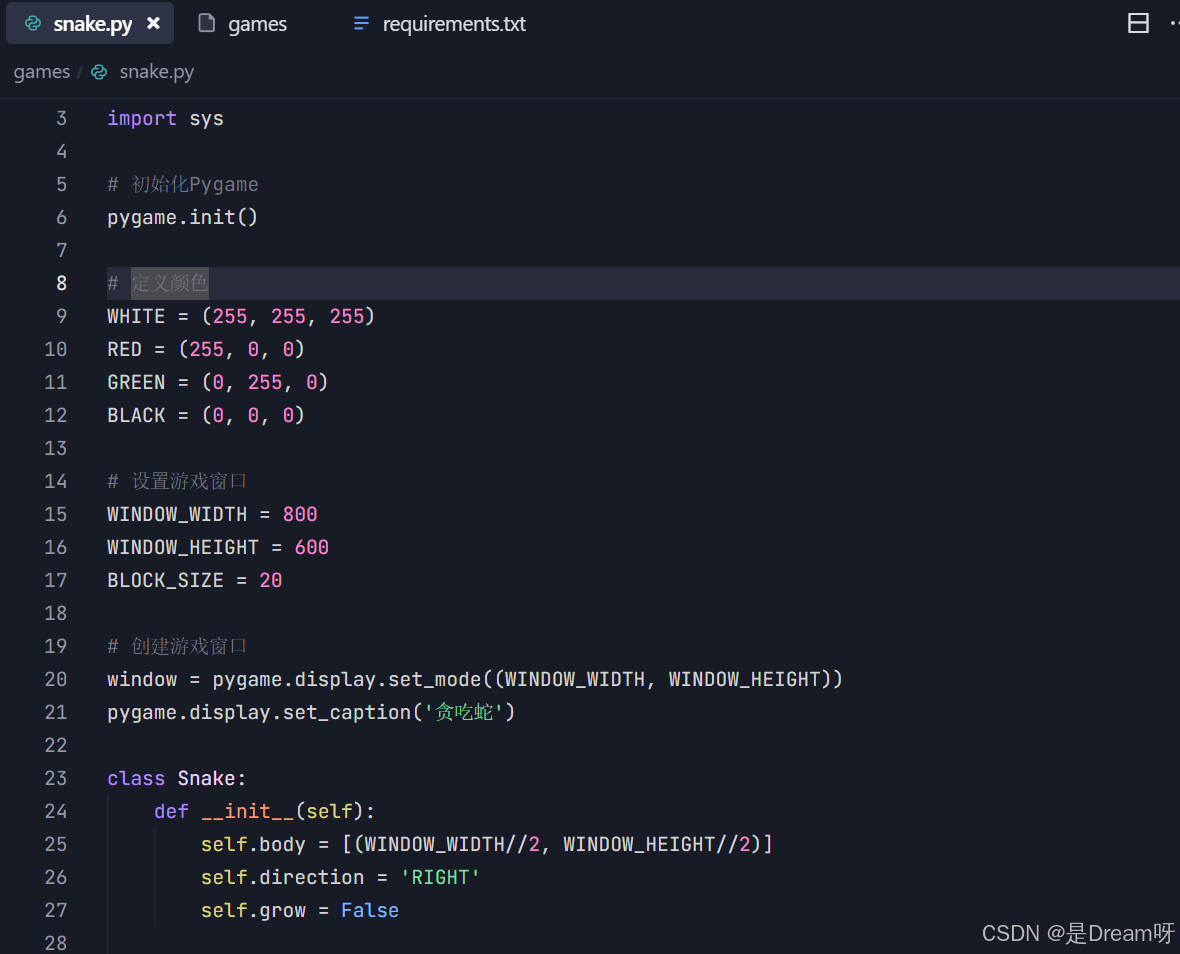Click the text file icon on requirements.txt tab
1180x954 pixels.
coord(361,23)
